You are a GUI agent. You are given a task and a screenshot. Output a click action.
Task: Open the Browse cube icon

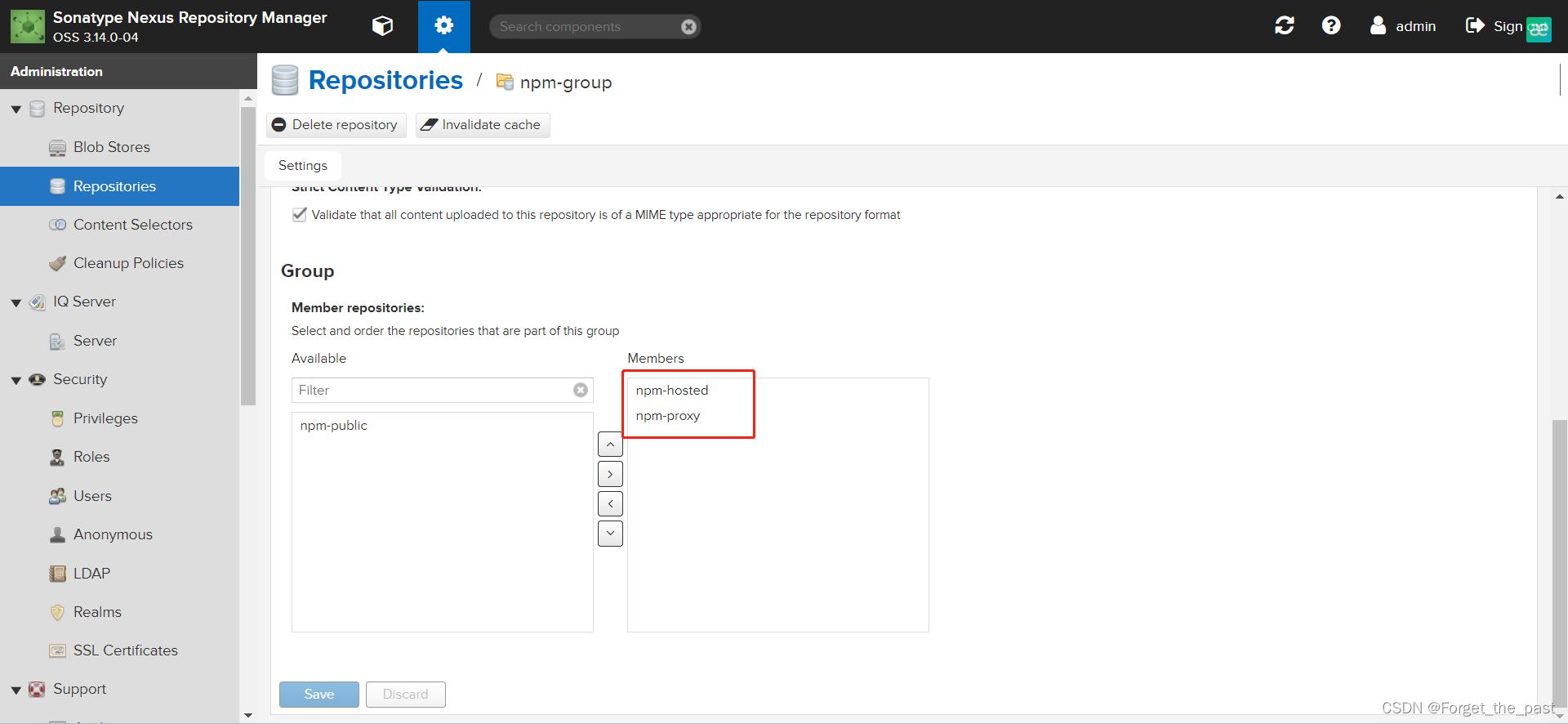(382, 26)
